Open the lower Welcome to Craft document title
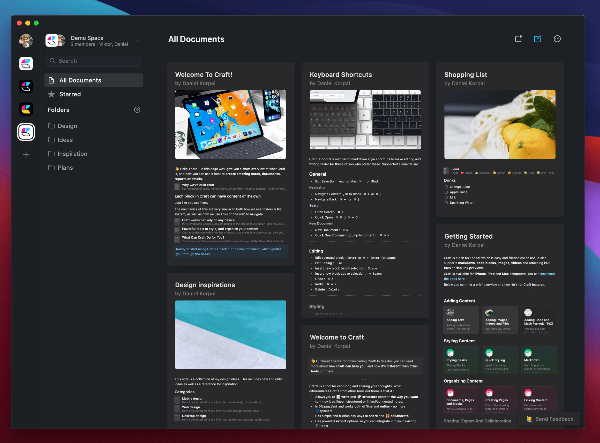Screen dimensions: 600x443 click(x=337, y=337)
